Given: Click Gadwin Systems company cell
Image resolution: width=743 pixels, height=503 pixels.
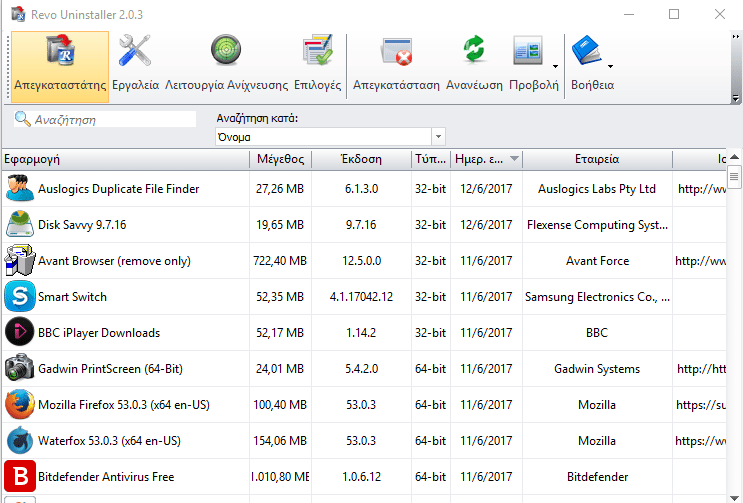Looking at the screenshot, I should click(x=597, y=369).
